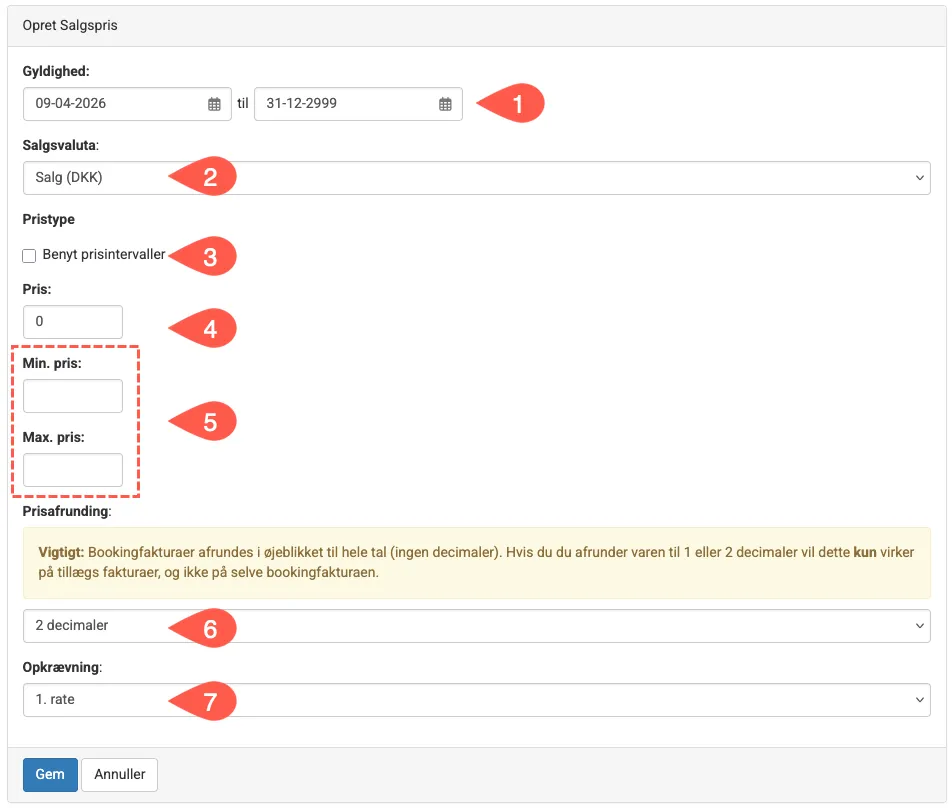The width and height of the screenshot is (952, 808).
Task: Click the red number 4 marker
Action: pos(207,329)
